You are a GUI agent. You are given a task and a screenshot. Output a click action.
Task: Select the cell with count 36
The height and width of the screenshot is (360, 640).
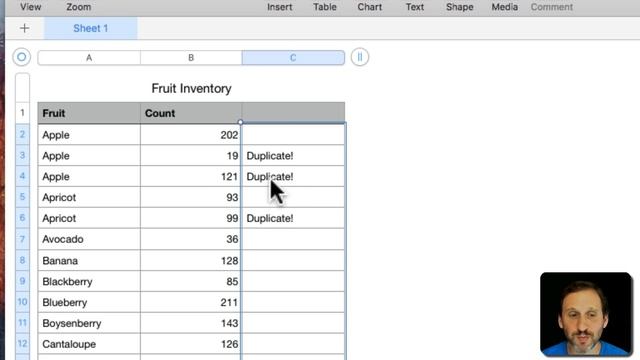pos(191,239)
